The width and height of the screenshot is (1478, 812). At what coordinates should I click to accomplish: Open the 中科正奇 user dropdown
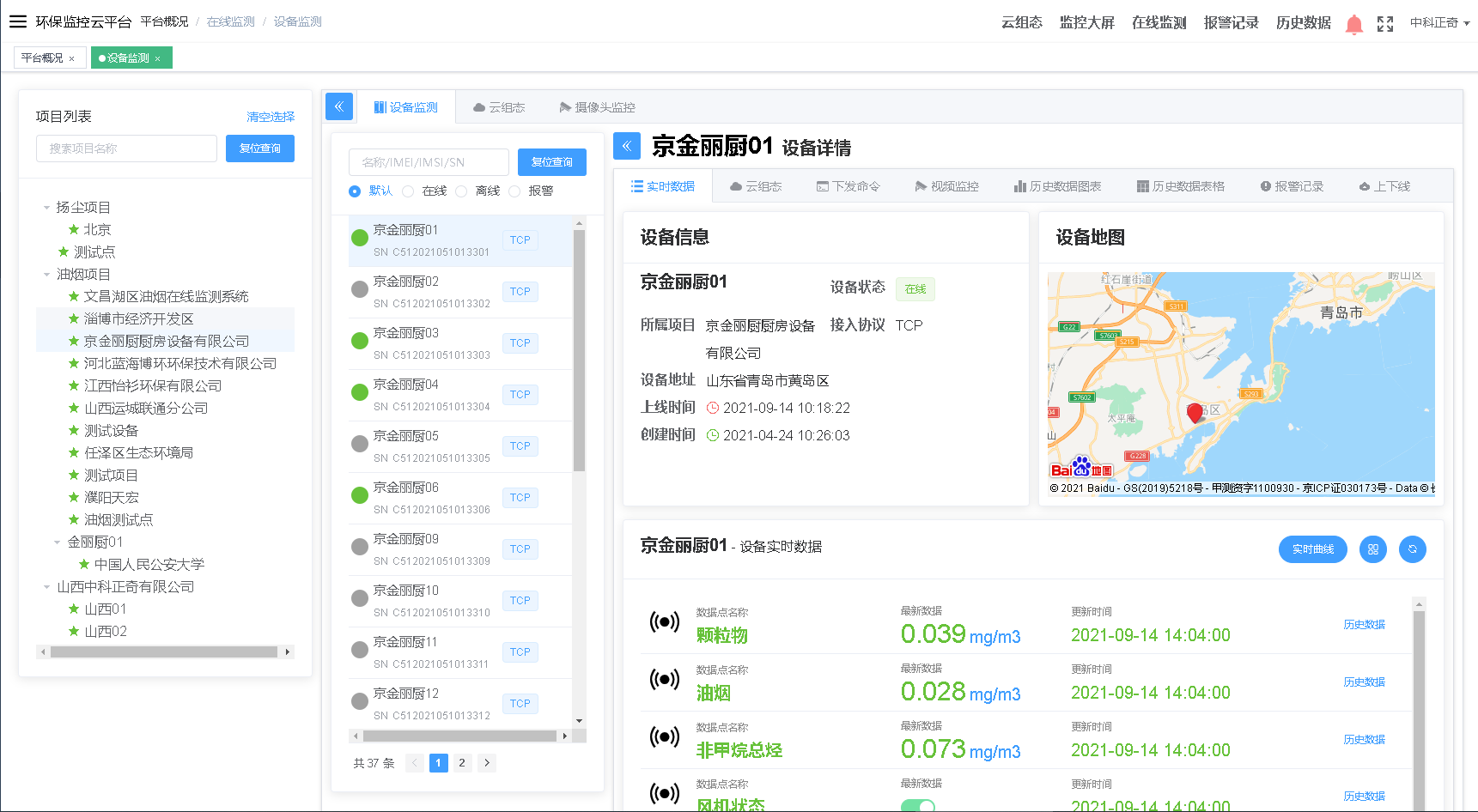(x=1439, y=23)
